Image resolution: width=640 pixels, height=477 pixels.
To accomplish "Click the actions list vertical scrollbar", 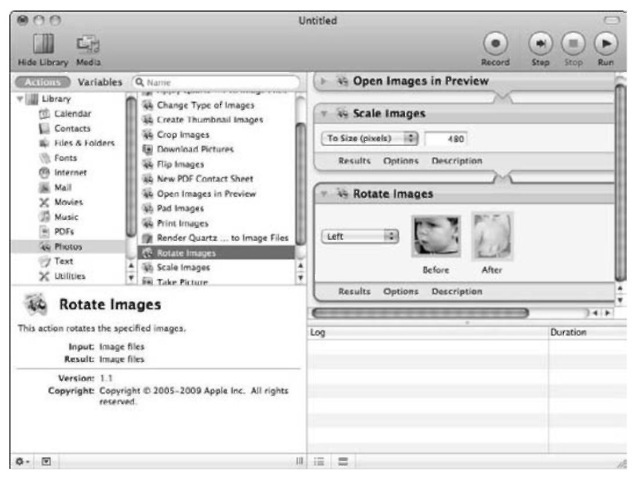I will (x=300, y=184).
